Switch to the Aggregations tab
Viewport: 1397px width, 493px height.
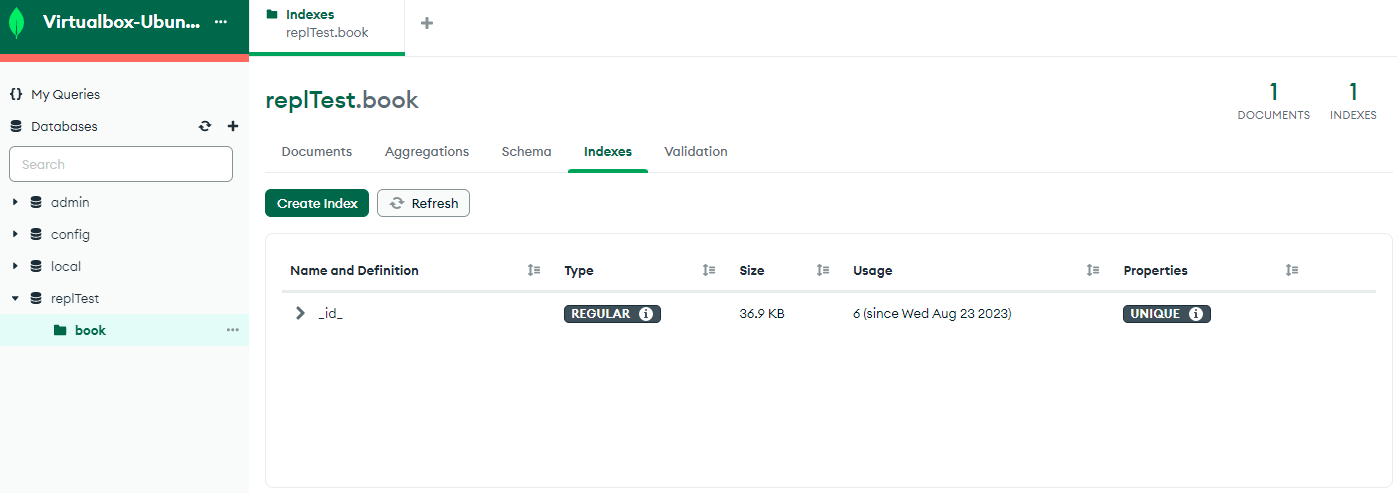pyautogui.click(x=427, y=152)
